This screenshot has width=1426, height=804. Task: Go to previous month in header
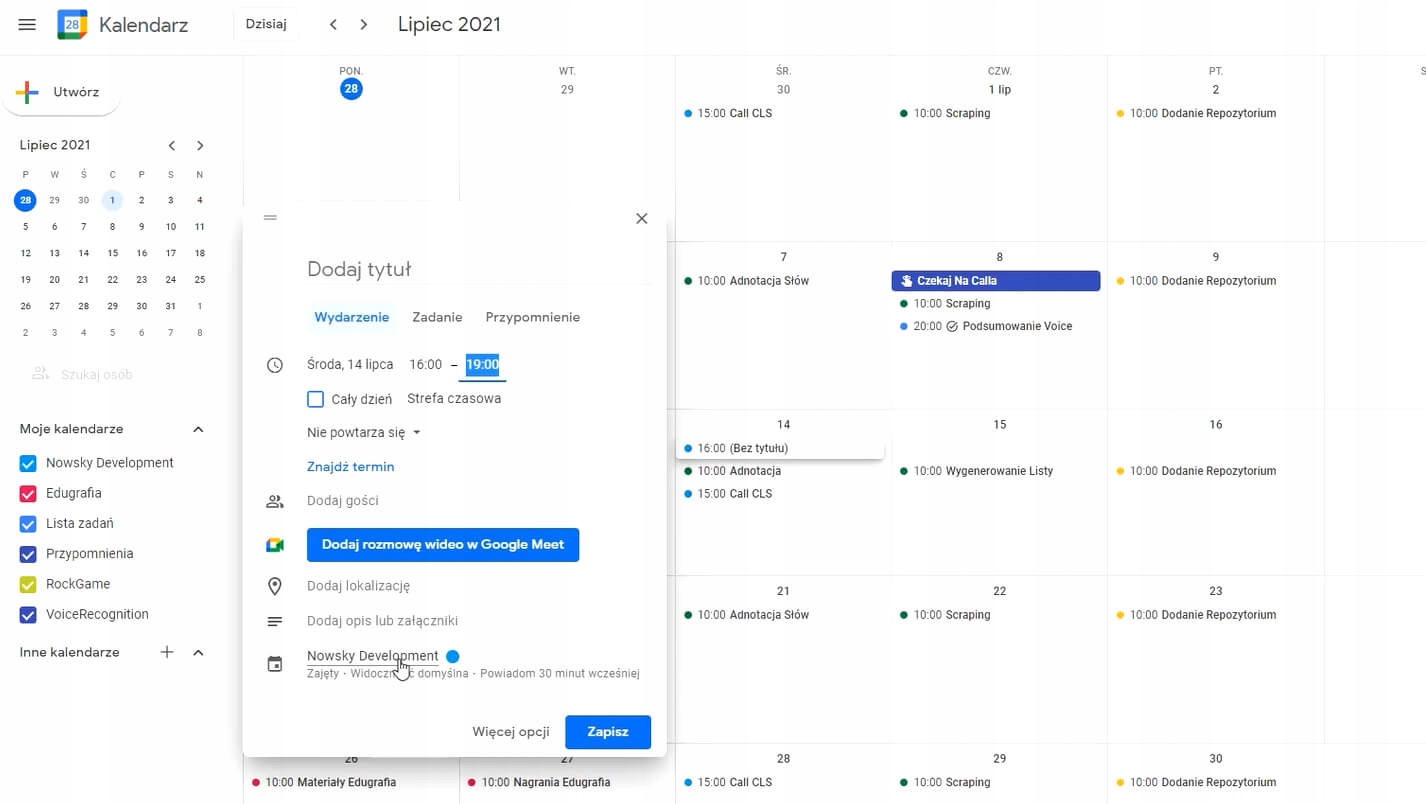pyautogui.click(x=334, y=24)
